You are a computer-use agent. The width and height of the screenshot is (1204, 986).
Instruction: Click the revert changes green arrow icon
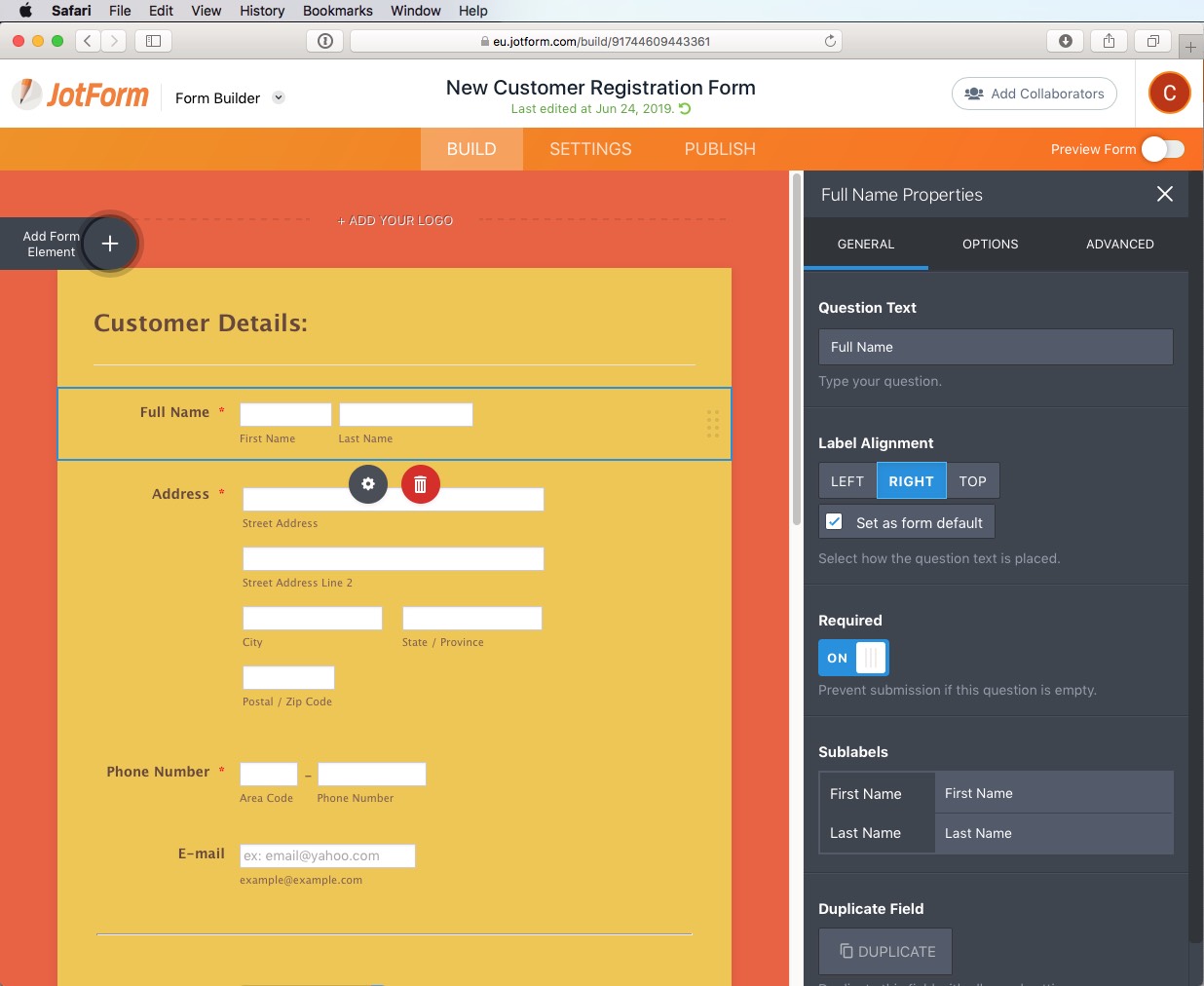[x=685, y=109]
